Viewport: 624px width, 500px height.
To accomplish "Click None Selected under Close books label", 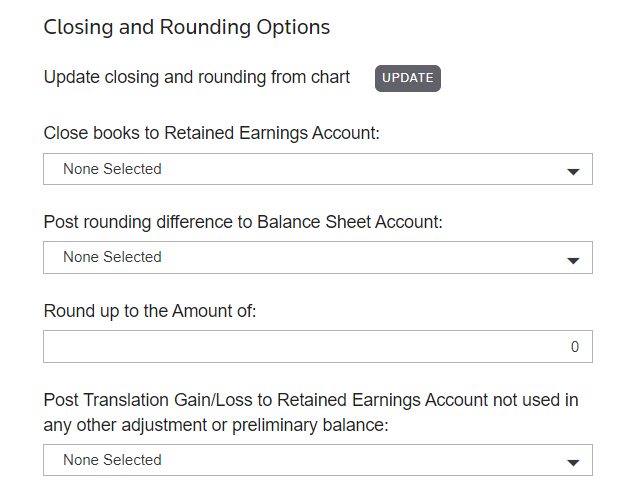I will 112,169.
